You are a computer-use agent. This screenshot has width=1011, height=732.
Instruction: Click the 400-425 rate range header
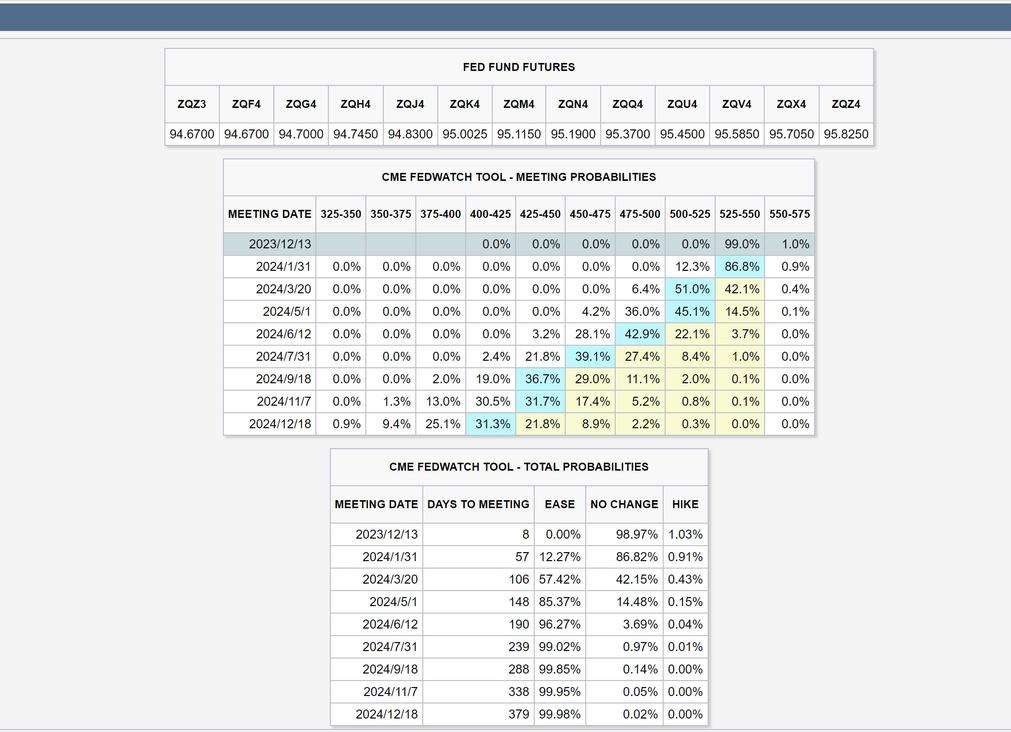point(490,214)
